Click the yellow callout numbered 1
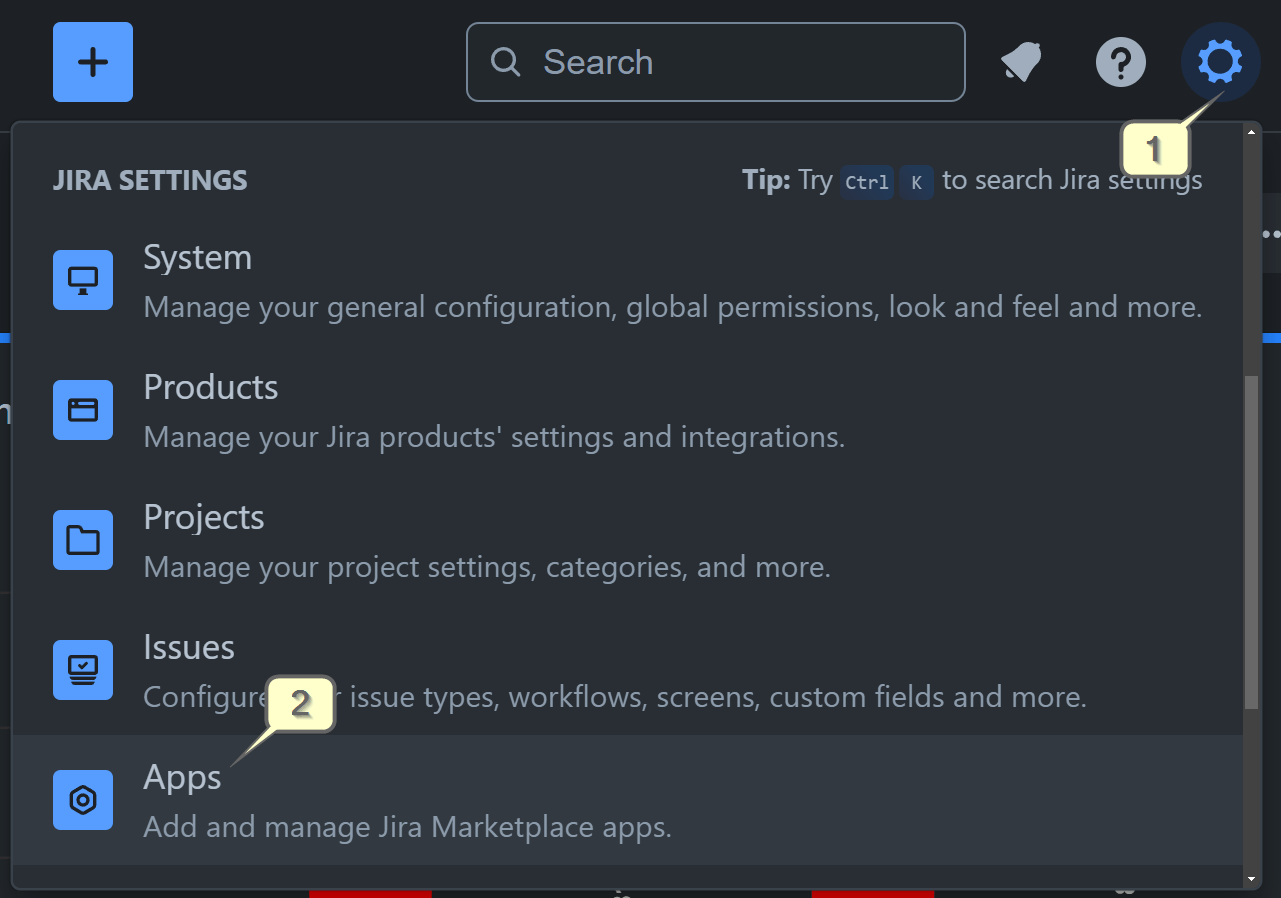Image resolution: width=1281 pixels, height=898 pixels. point(1155,150)
